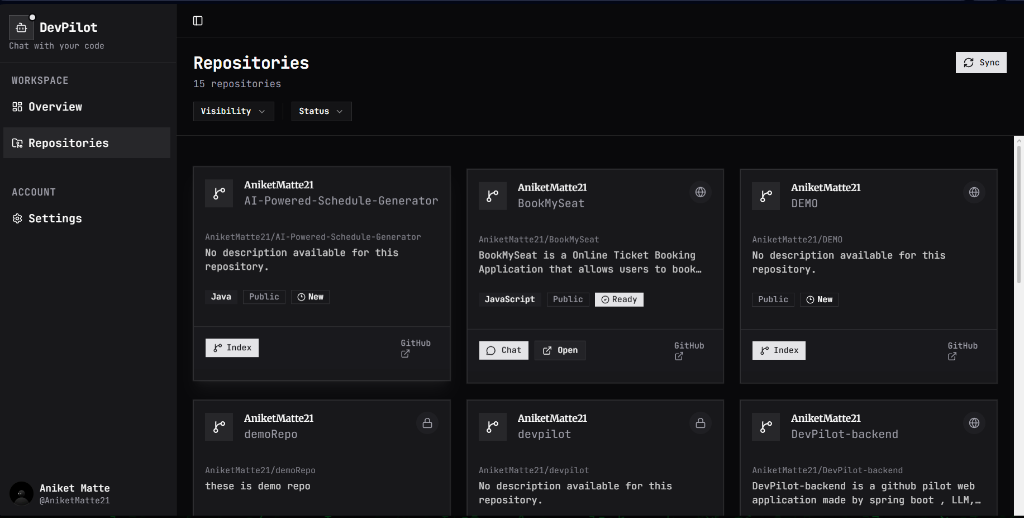Click the Public badge on AI-Powered-Schedule-Generator card
The width and height of the screenshot is (1024, 518).
(x=264, y=297)
